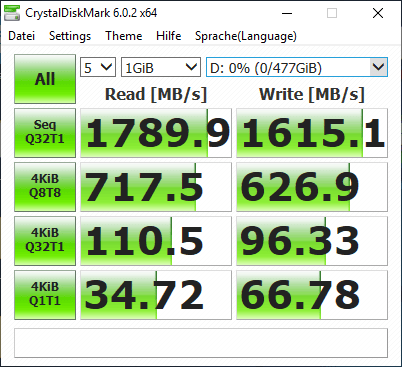The height and width of the screenshot is (367, 402).
Task: Select the Seq read result 1789.9
Action: [x=156, y=133]
